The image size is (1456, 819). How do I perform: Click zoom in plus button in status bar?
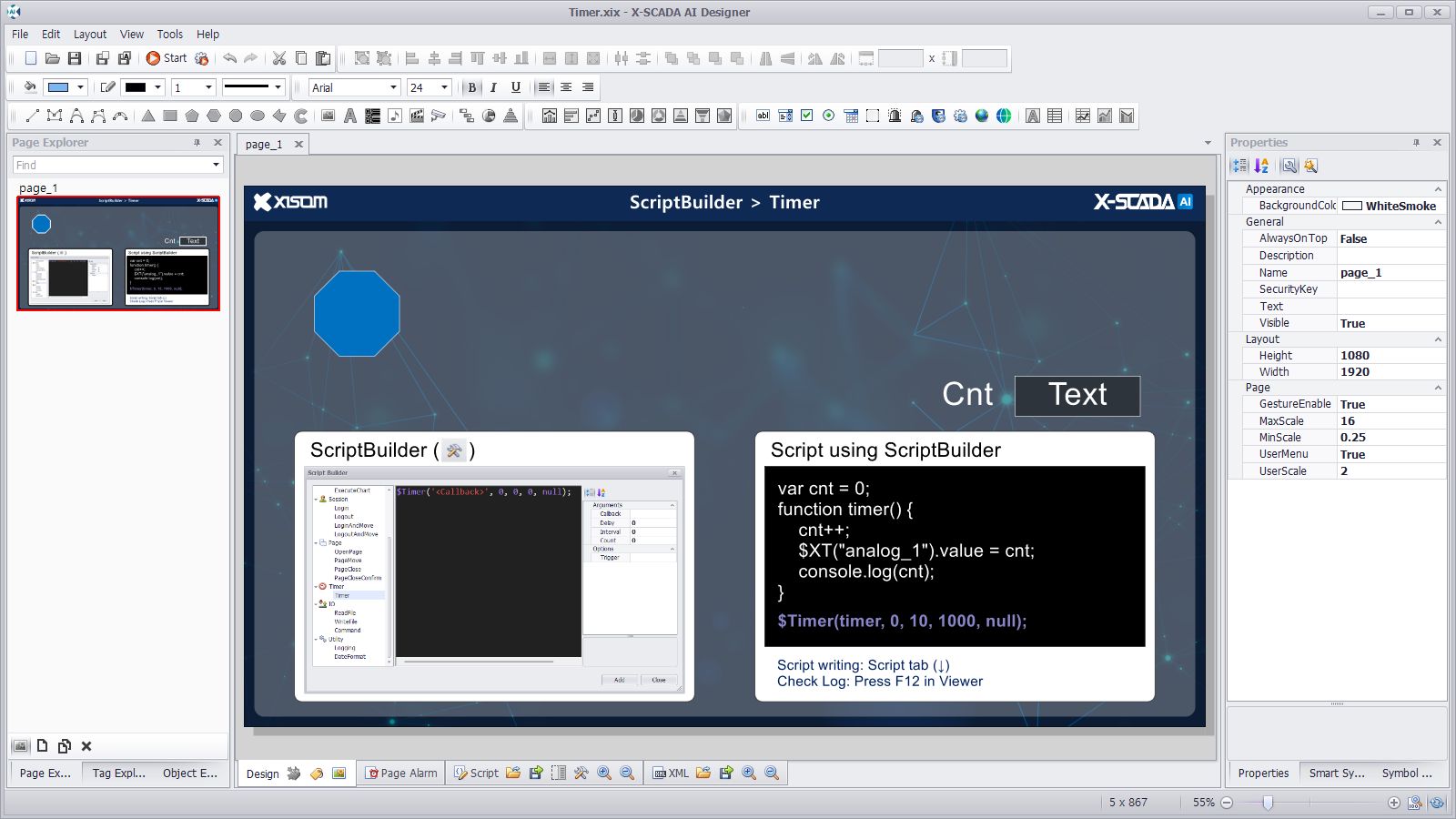pos(1393,803)
